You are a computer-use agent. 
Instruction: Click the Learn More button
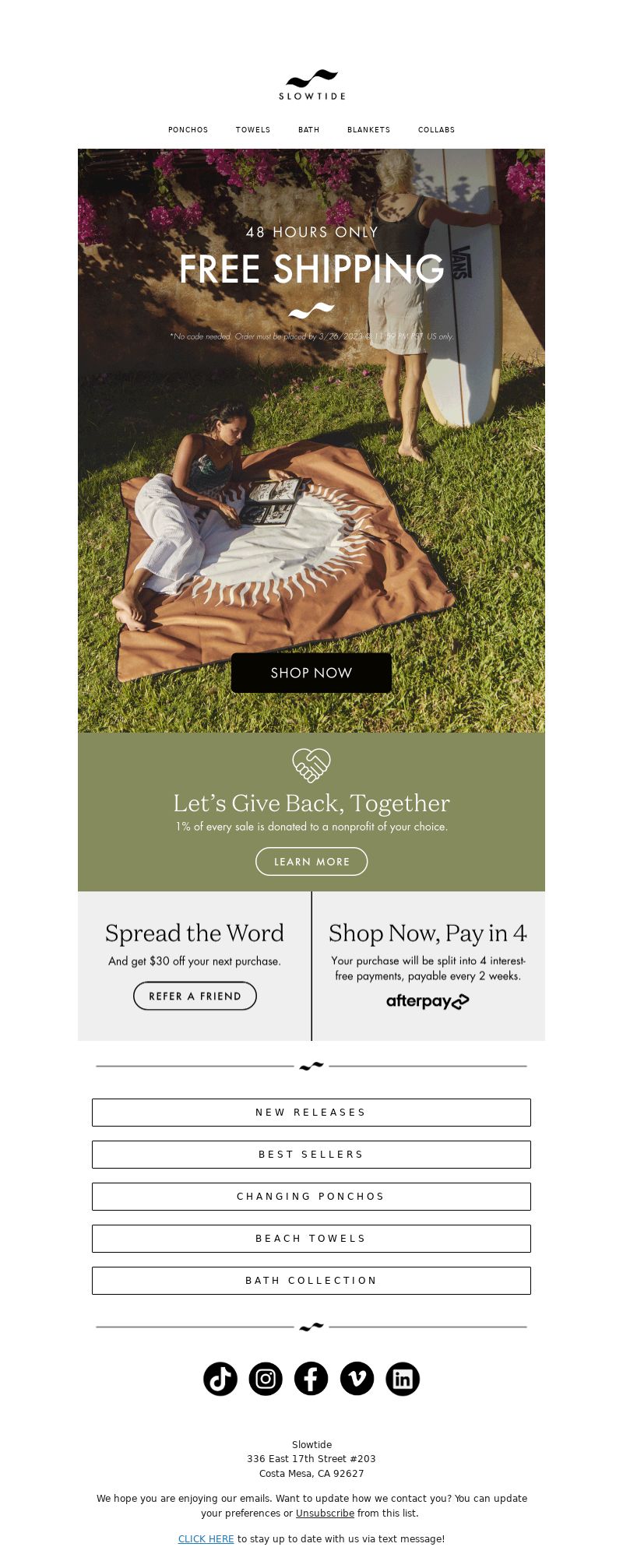click(x=311, y=861)
